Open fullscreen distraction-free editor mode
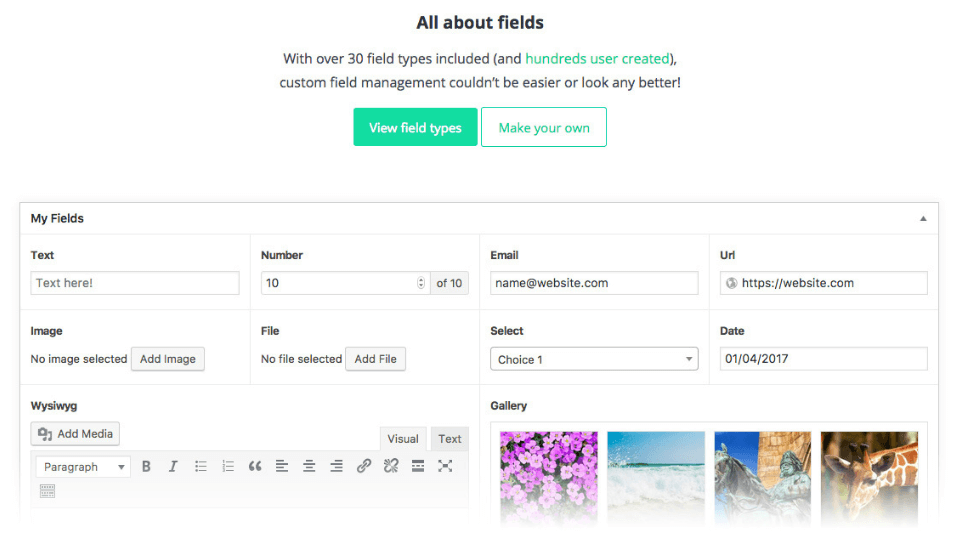The image size is (960, 540). [x=445, y=467]
